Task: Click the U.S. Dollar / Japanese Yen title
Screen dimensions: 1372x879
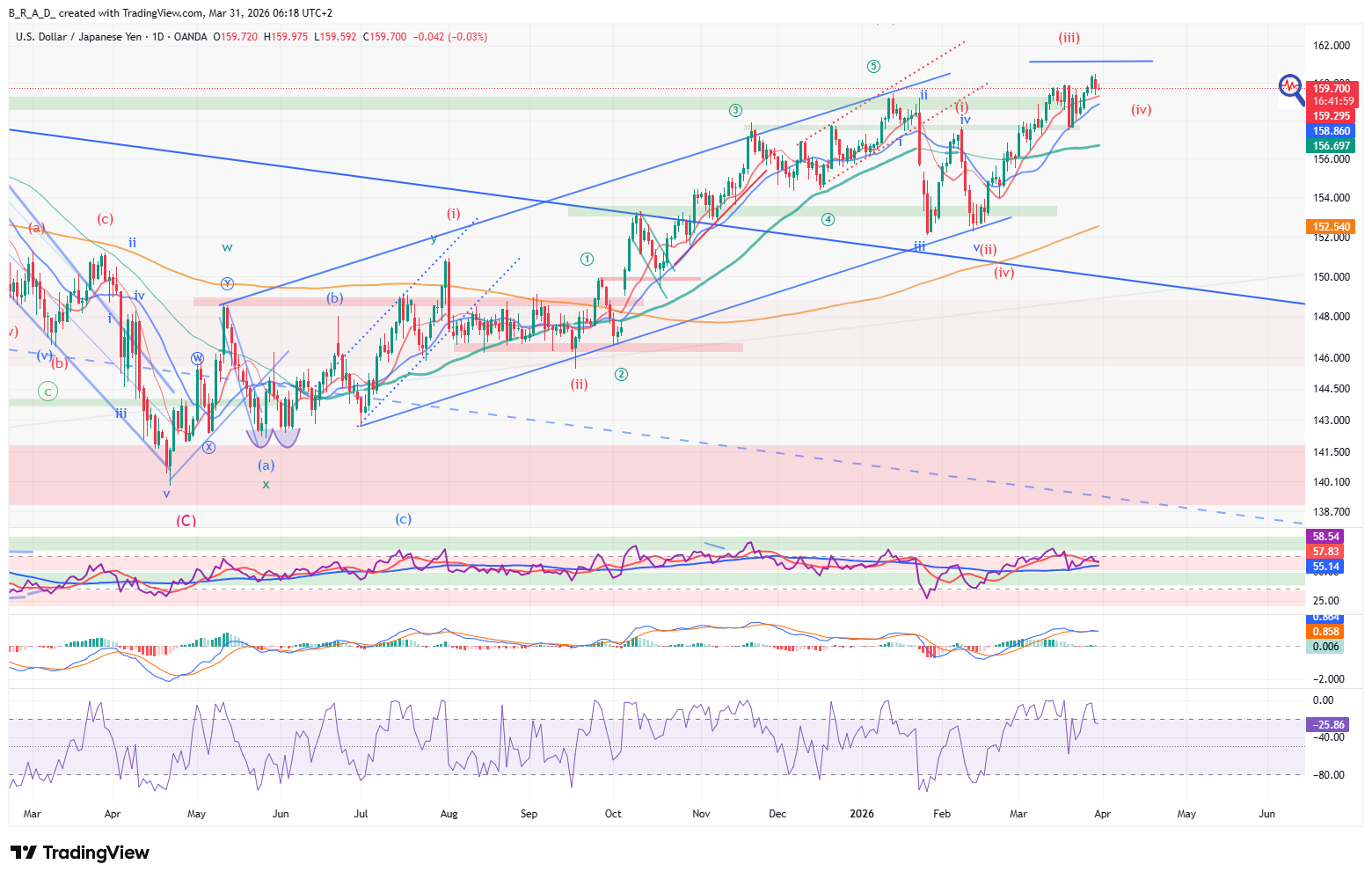Action: (78, 37)
